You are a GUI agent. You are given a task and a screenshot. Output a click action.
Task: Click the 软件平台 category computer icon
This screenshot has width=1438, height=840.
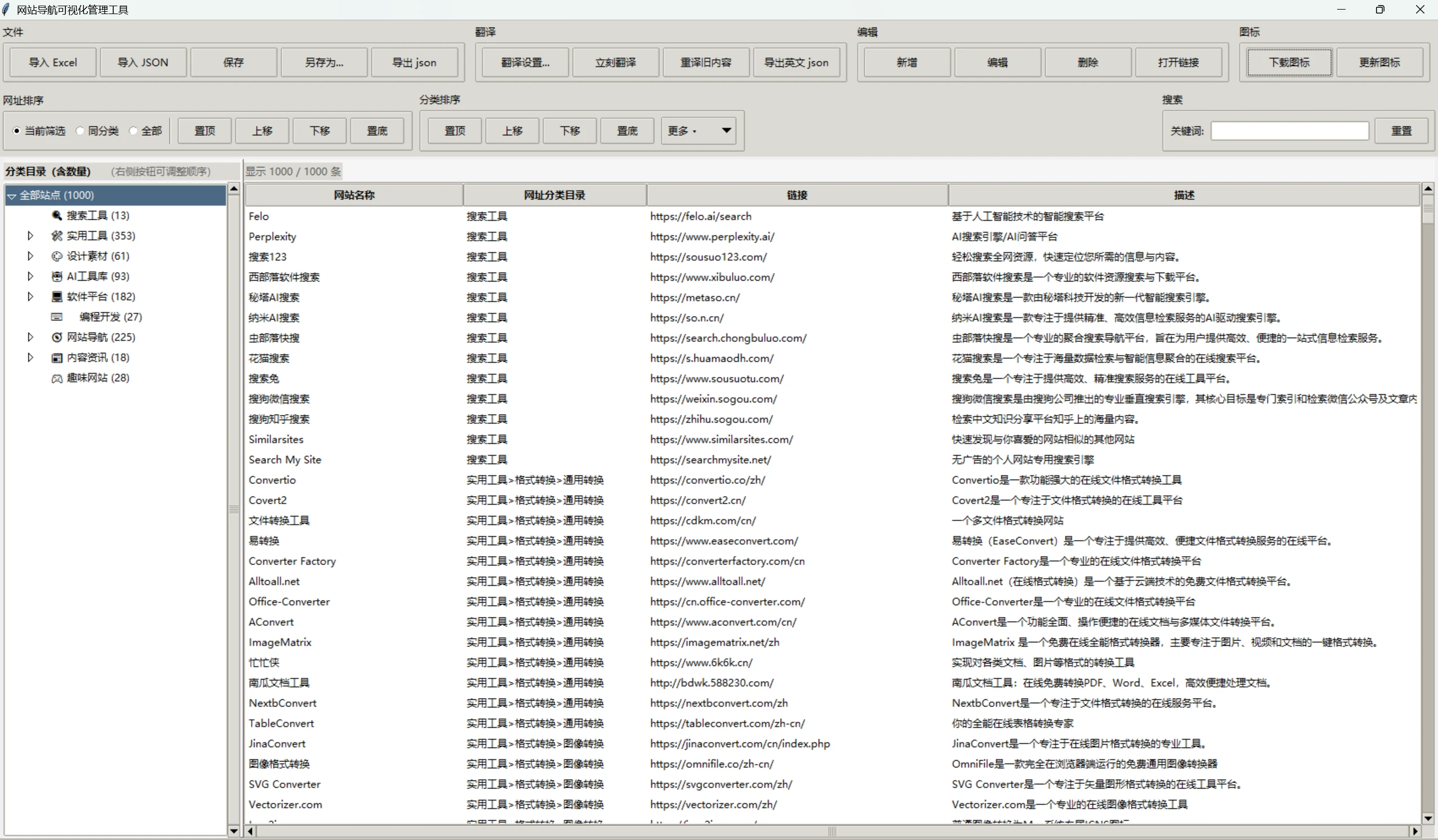(56, 297)
